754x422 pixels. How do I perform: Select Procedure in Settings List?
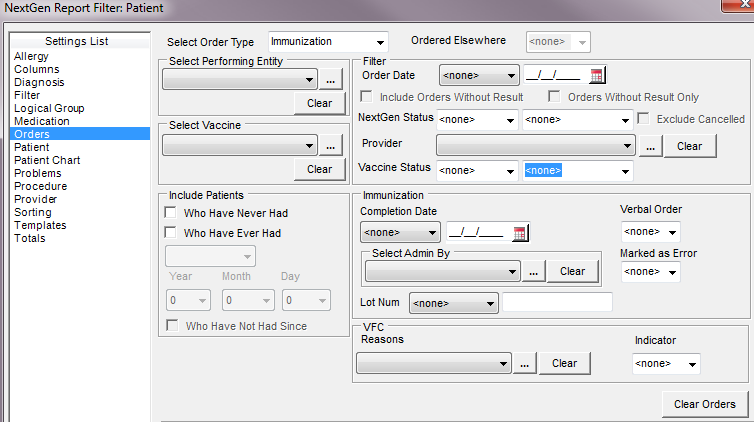(x=40, y=186)
